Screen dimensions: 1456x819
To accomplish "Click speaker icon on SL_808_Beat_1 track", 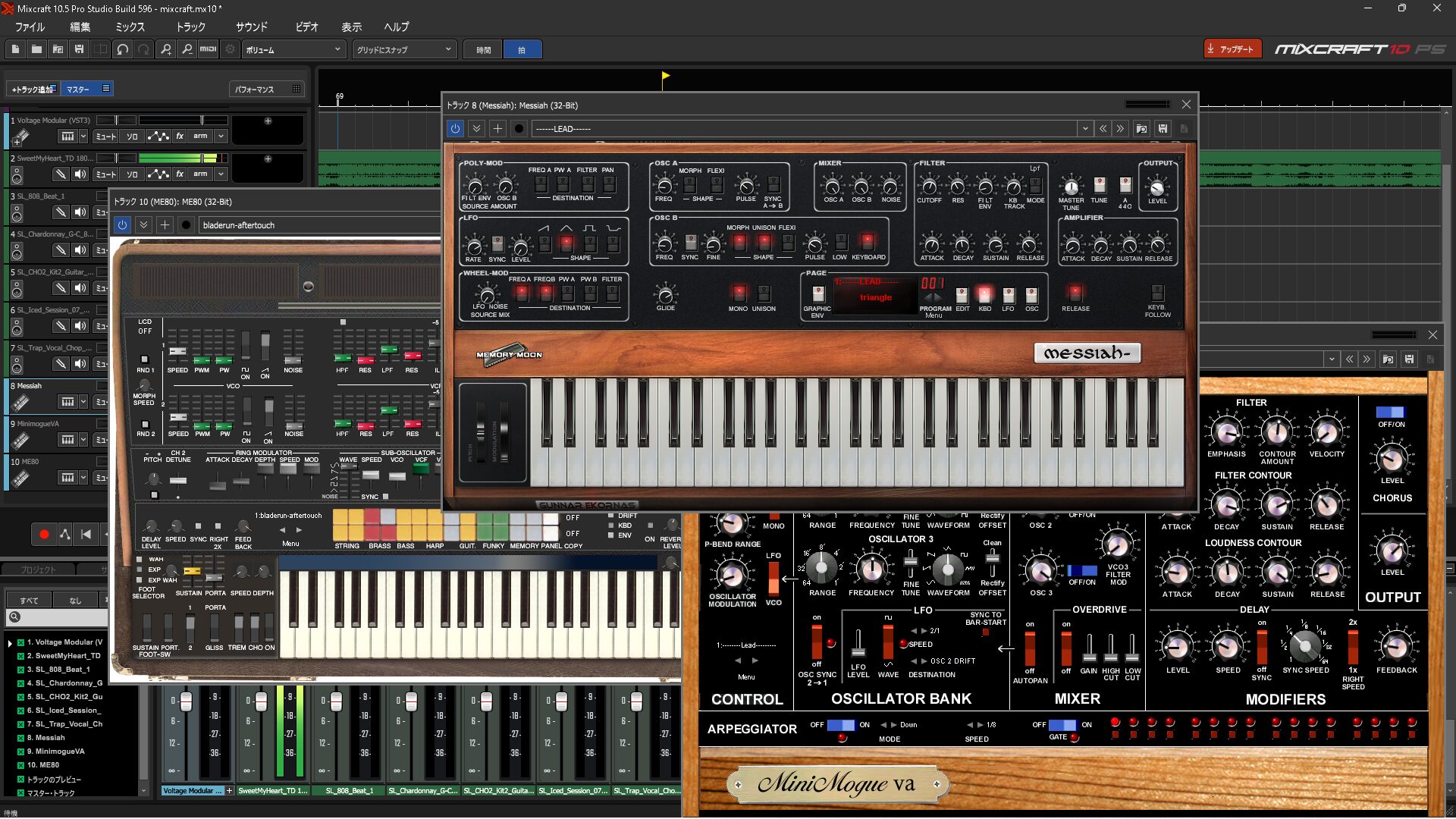I will coord(80,212).
